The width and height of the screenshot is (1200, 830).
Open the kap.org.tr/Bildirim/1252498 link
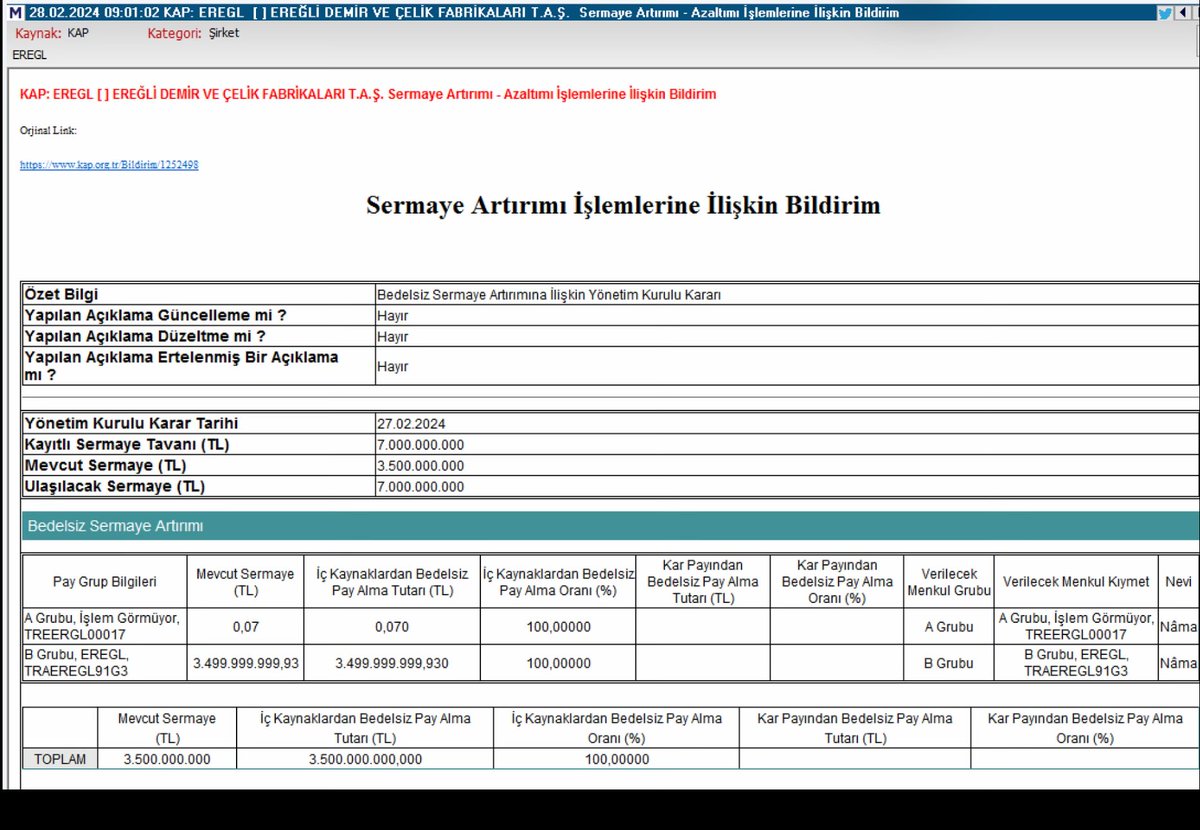(x=109, y=164)
